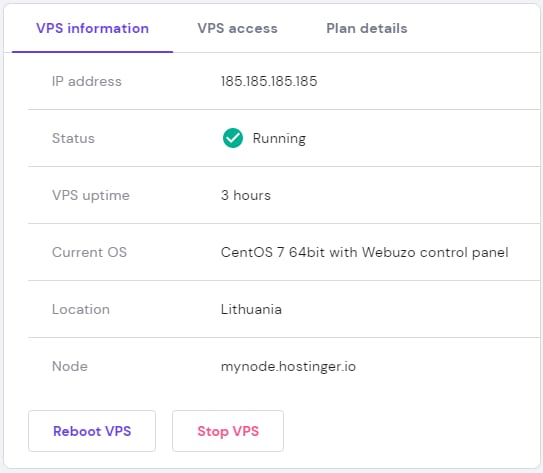This screenshot has height=473, width=543.
Task: Open the Plan details tab
Action: (x=367, y=28)
